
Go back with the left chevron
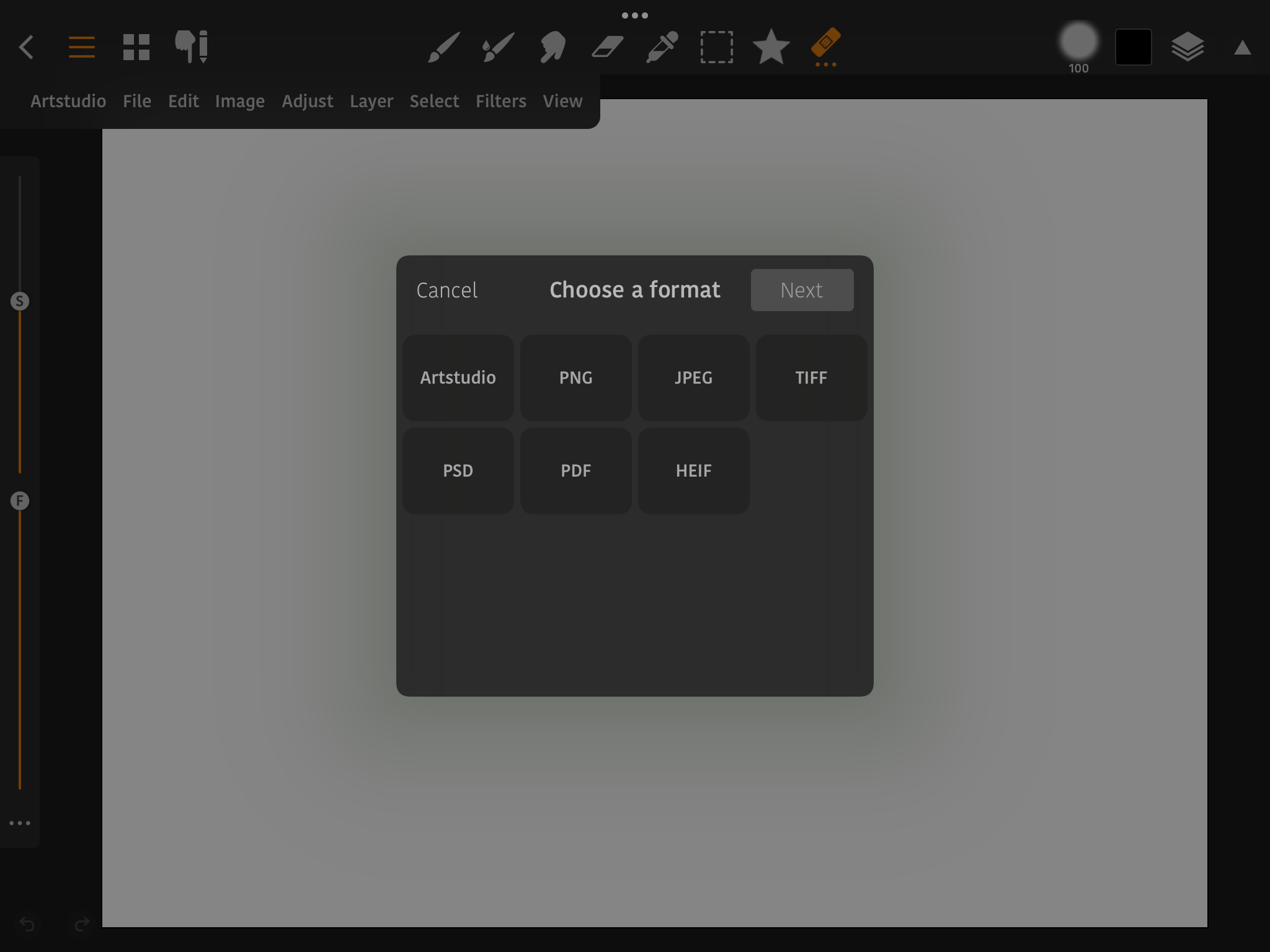(x=26, y=47)
